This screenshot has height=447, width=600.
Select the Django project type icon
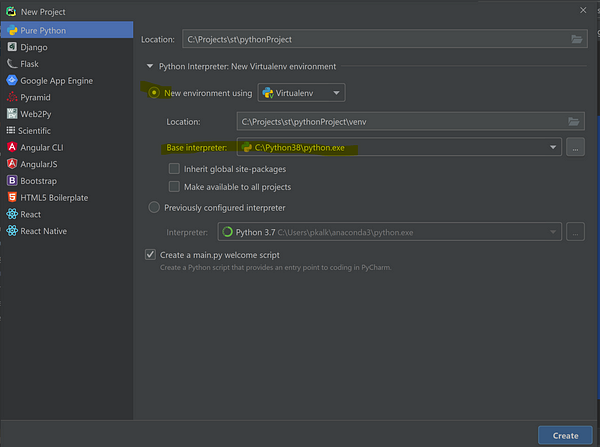click(12, 47)
